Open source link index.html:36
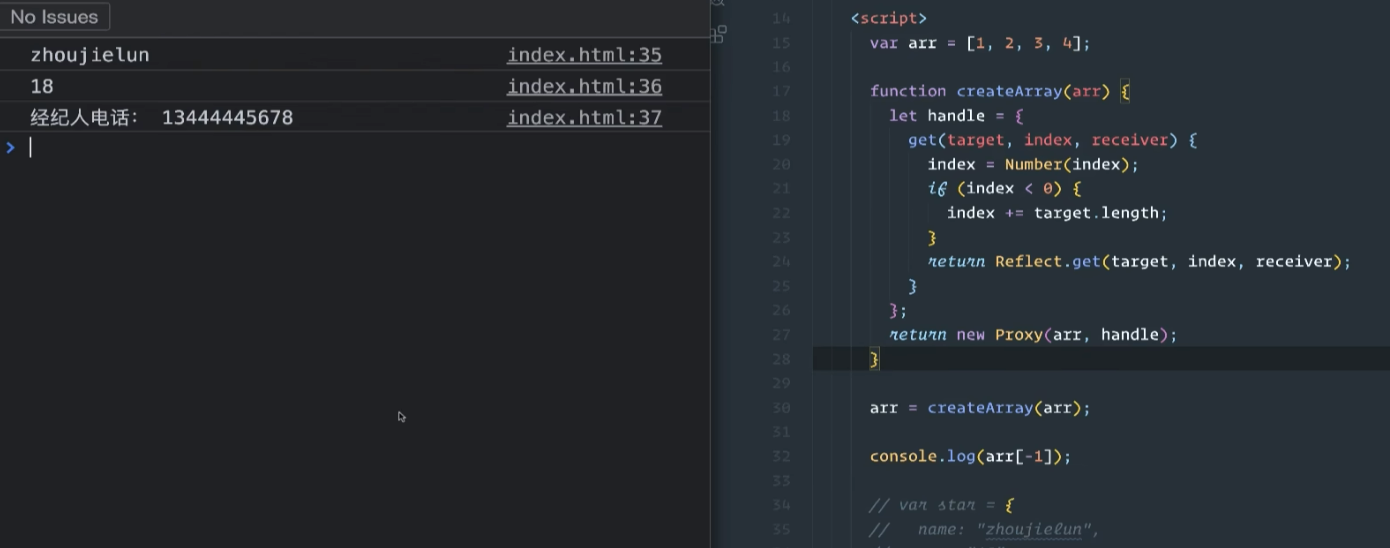The image size is (1390, 548). coord(584,86)
